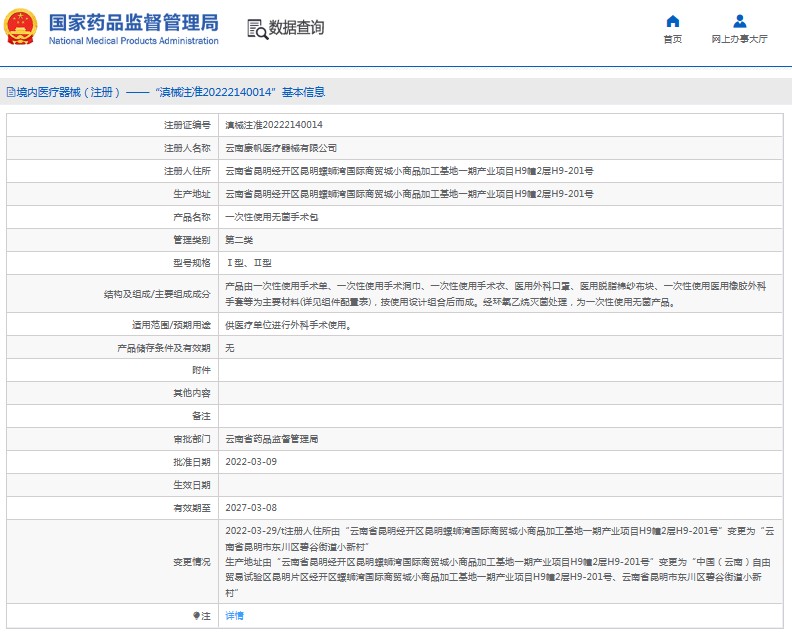Open the 数据查询 search icon
Viewport: 792px width, 637px height.
(x=256, y=29)
